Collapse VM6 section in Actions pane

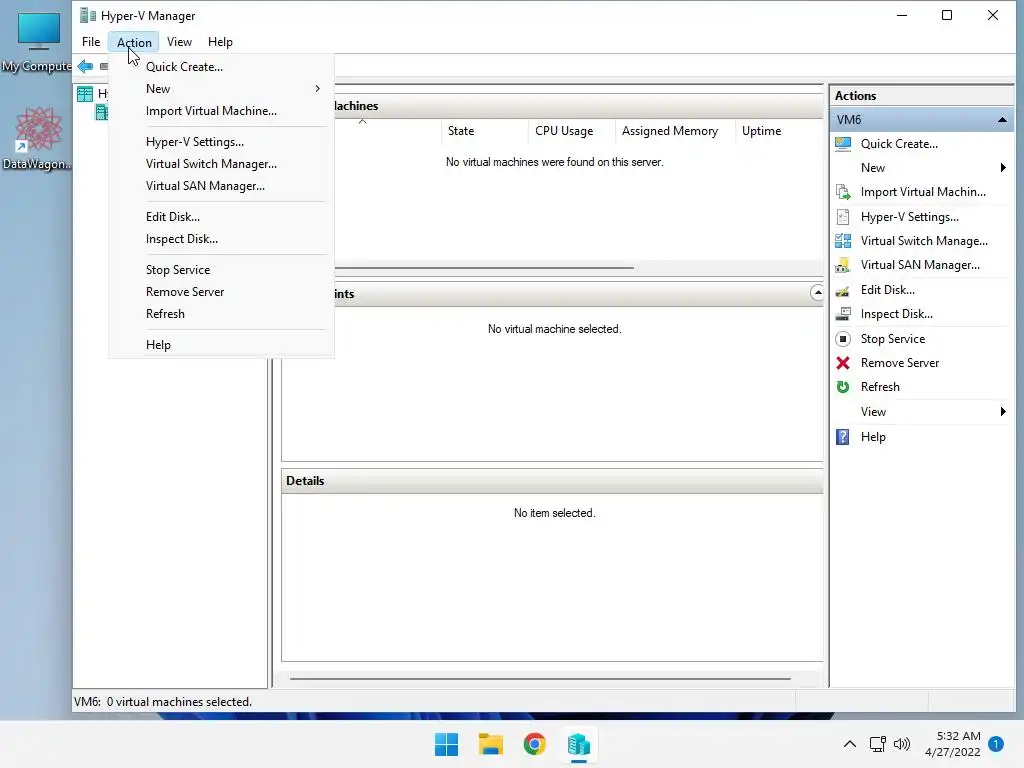point(1002,120)
